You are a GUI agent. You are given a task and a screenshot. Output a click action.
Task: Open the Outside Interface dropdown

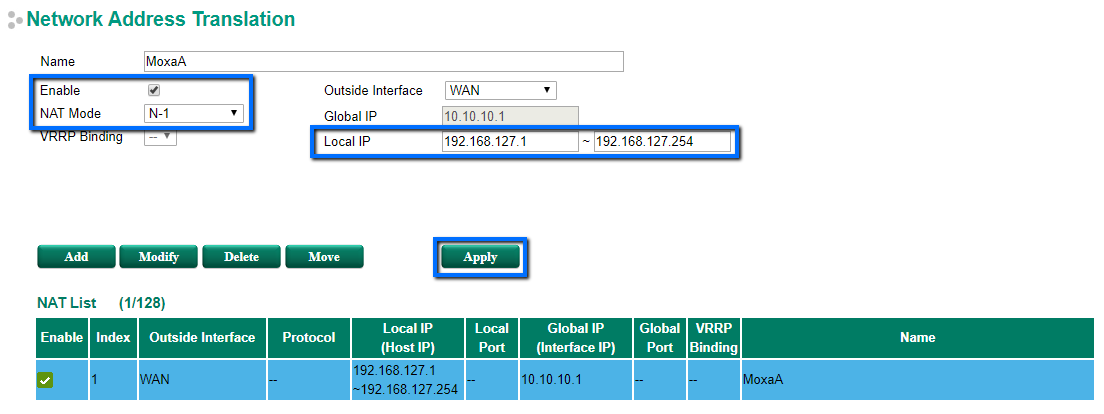(x=500, y=91)
